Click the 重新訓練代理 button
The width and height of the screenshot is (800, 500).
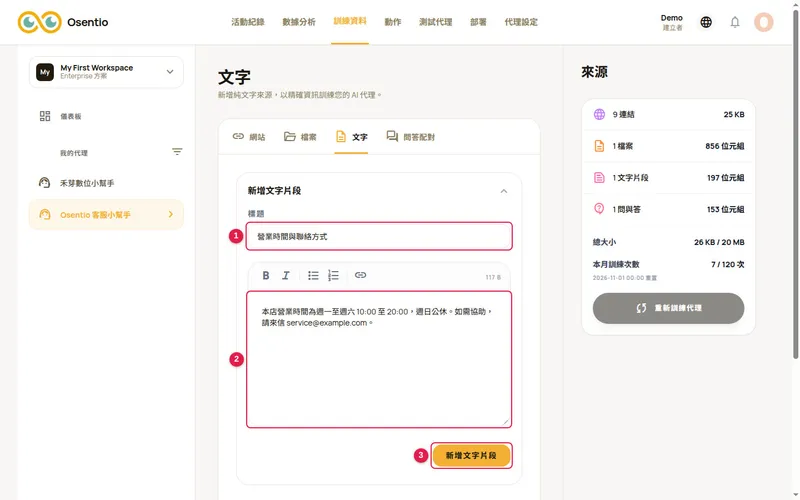[668, 308]
